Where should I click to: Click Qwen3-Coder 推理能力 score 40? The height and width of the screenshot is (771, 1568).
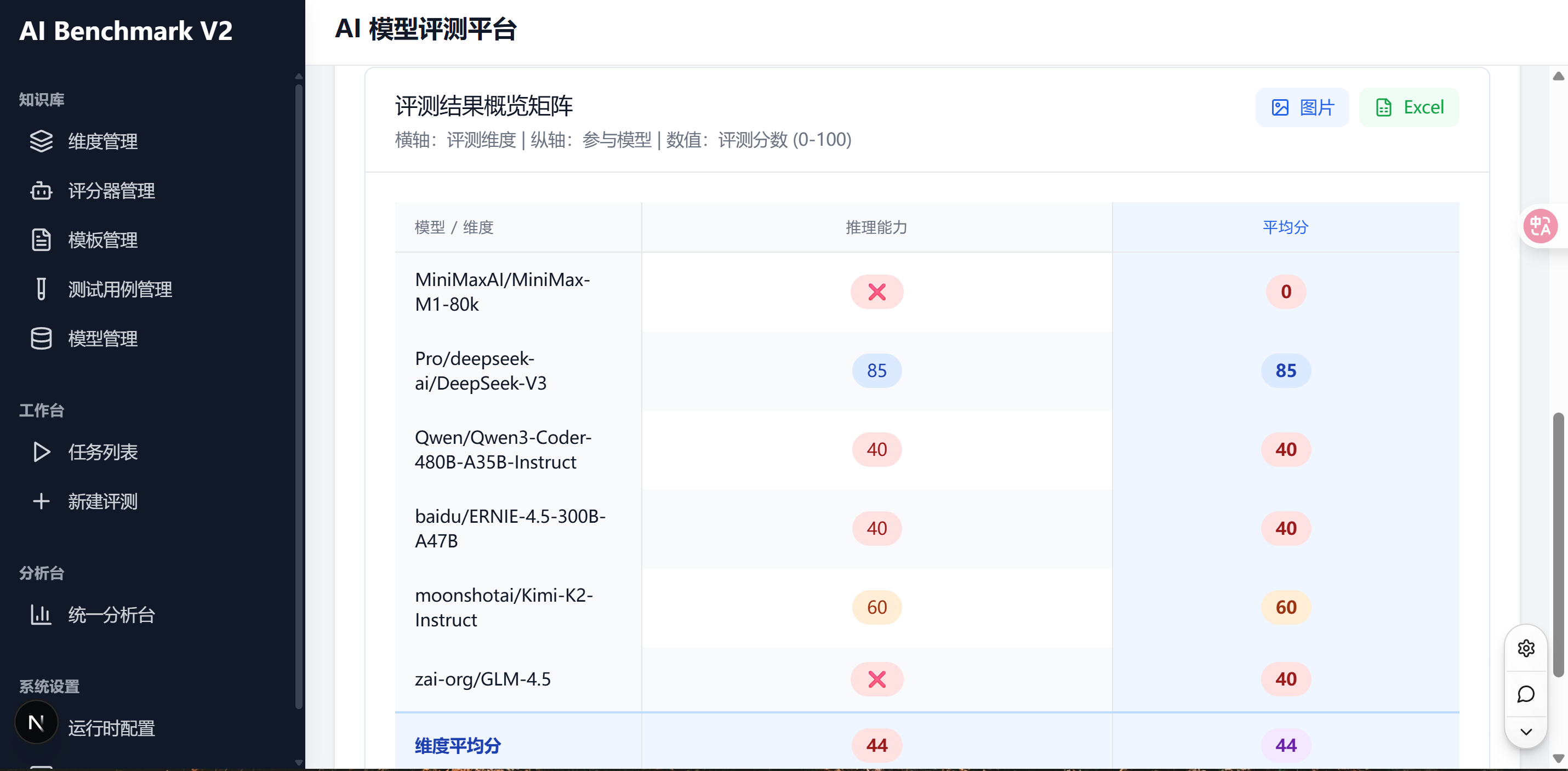[x=876, y=450]
